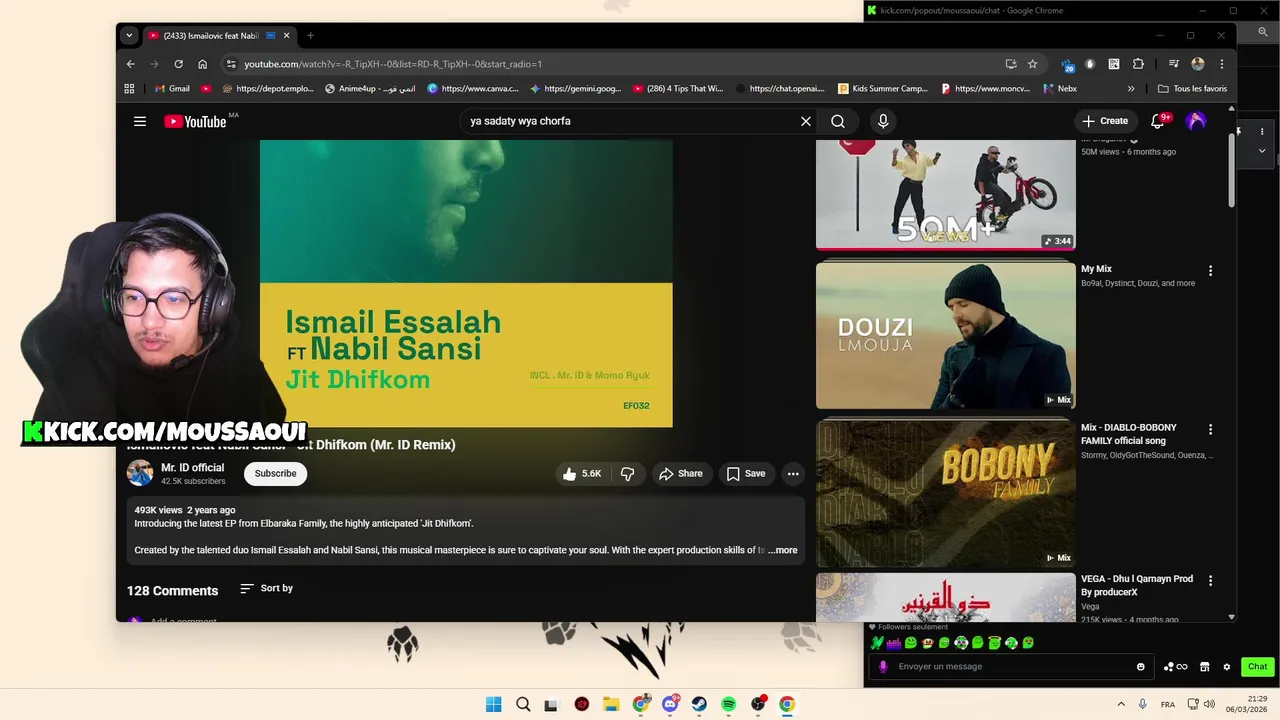Open Gmail bookmark
This screenshot has width=1280, height=720.
pos(172,89)
